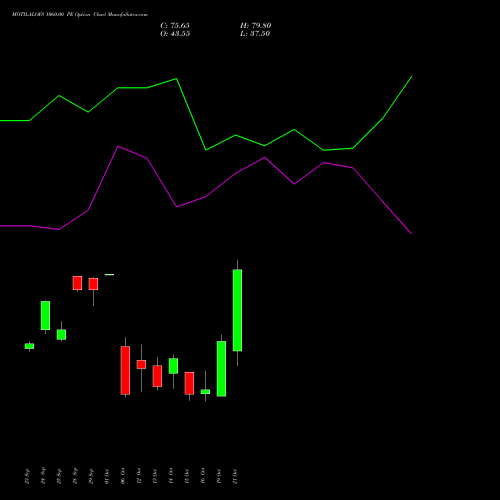
Task: Select the green 24 Sep candle
Action: (45, 315)
